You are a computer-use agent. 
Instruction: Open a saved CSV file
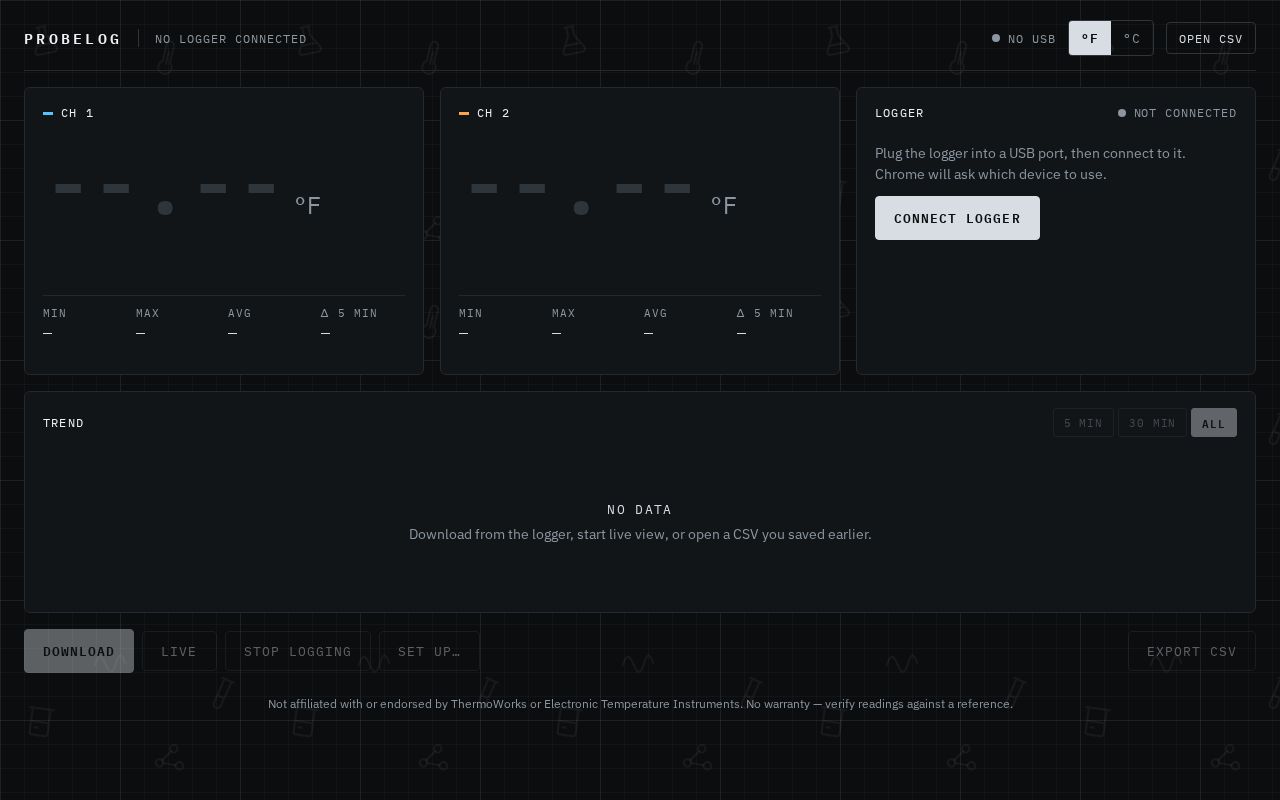[1210, 38]
